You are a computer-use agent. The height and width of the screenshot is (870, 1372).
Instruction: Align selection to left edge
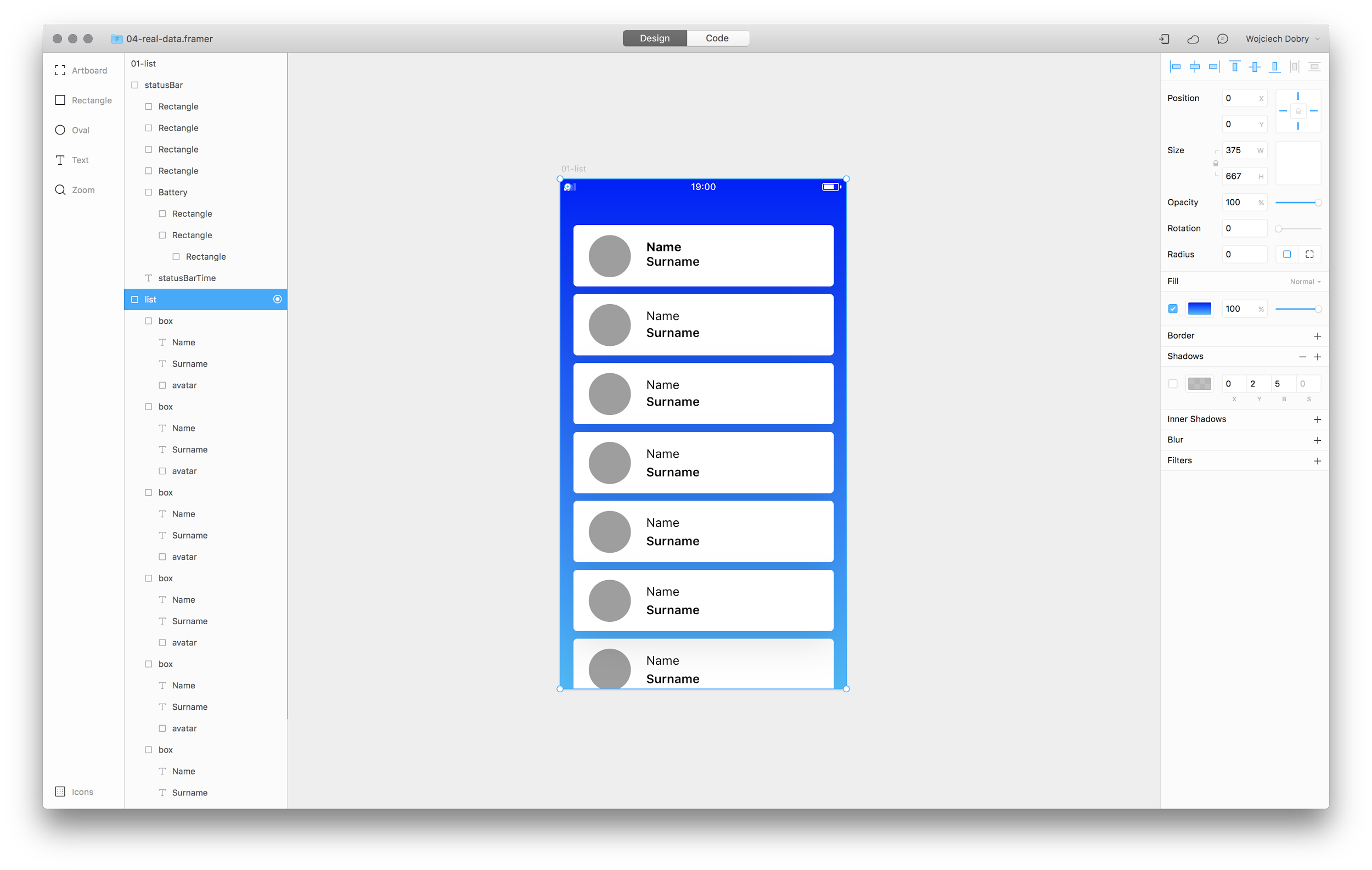[x=1175, y=66]
